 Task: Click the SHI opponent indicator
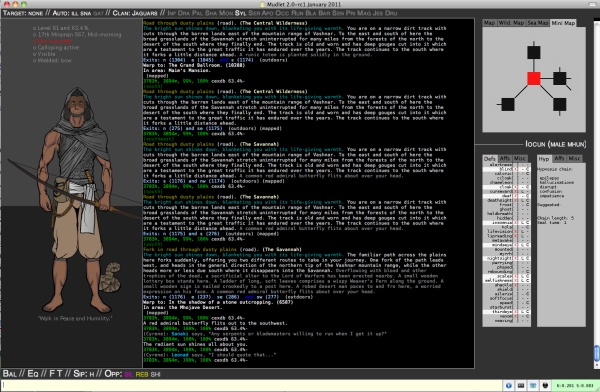(155, 374)
